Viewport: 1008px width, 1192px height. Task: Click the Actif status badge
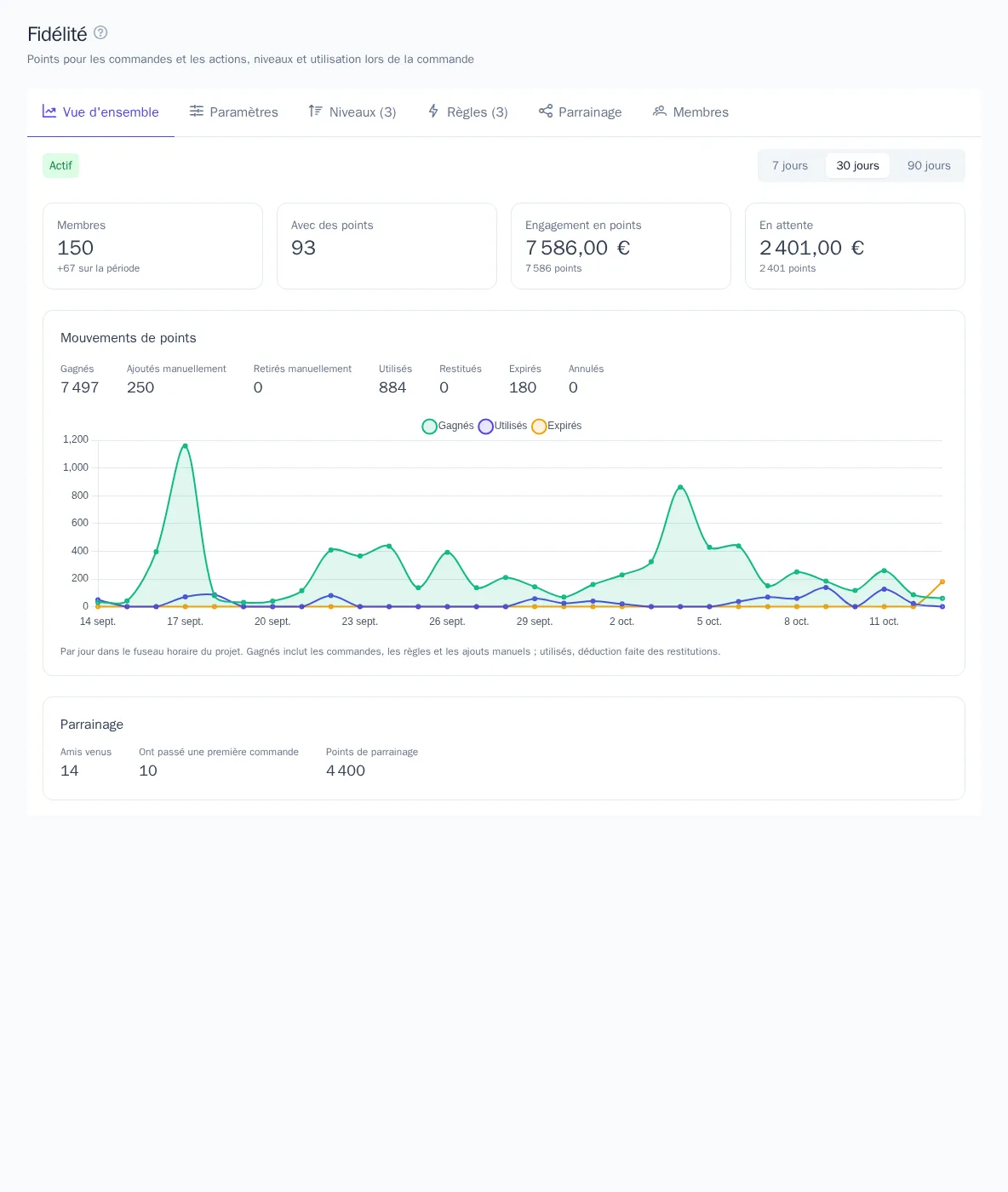(x=60, y=166)
